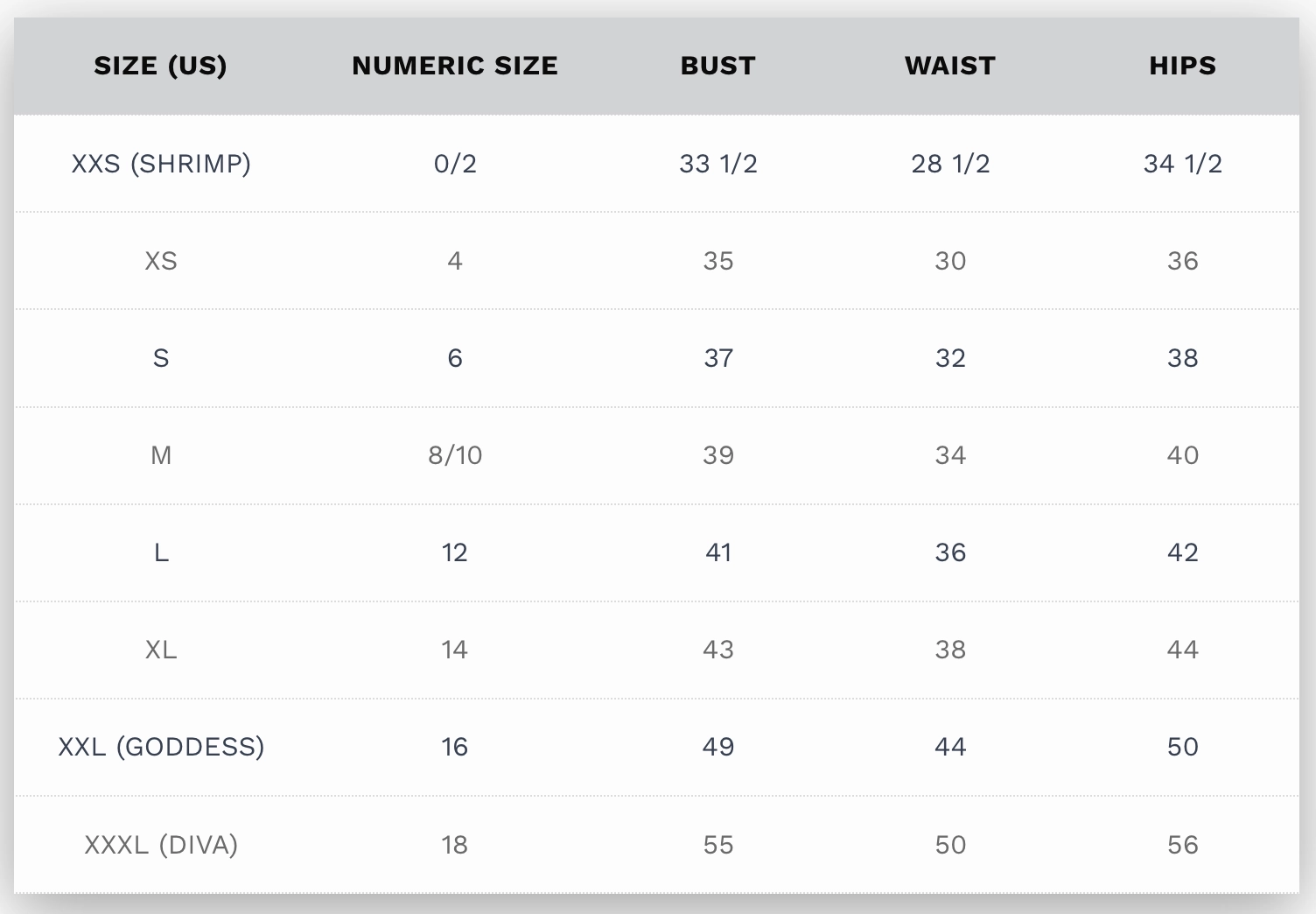Select the XXL (GODDESS) size label

(x=161, y=747)
